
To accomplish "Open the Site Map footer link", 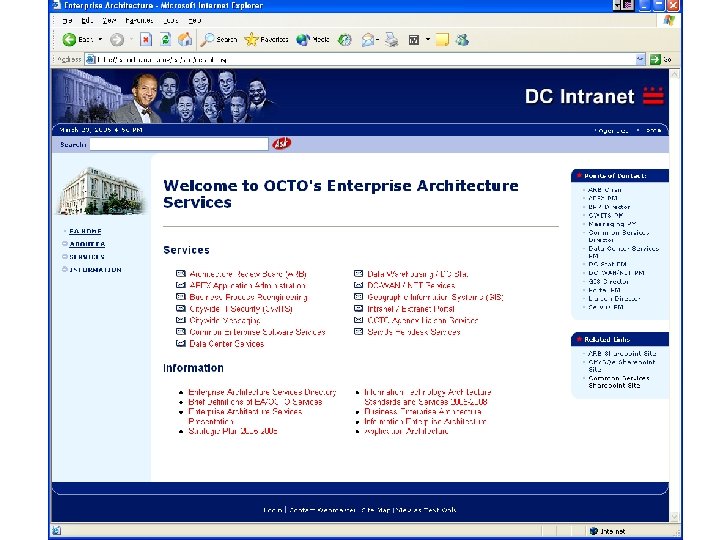I will click(x=376, y=510).
